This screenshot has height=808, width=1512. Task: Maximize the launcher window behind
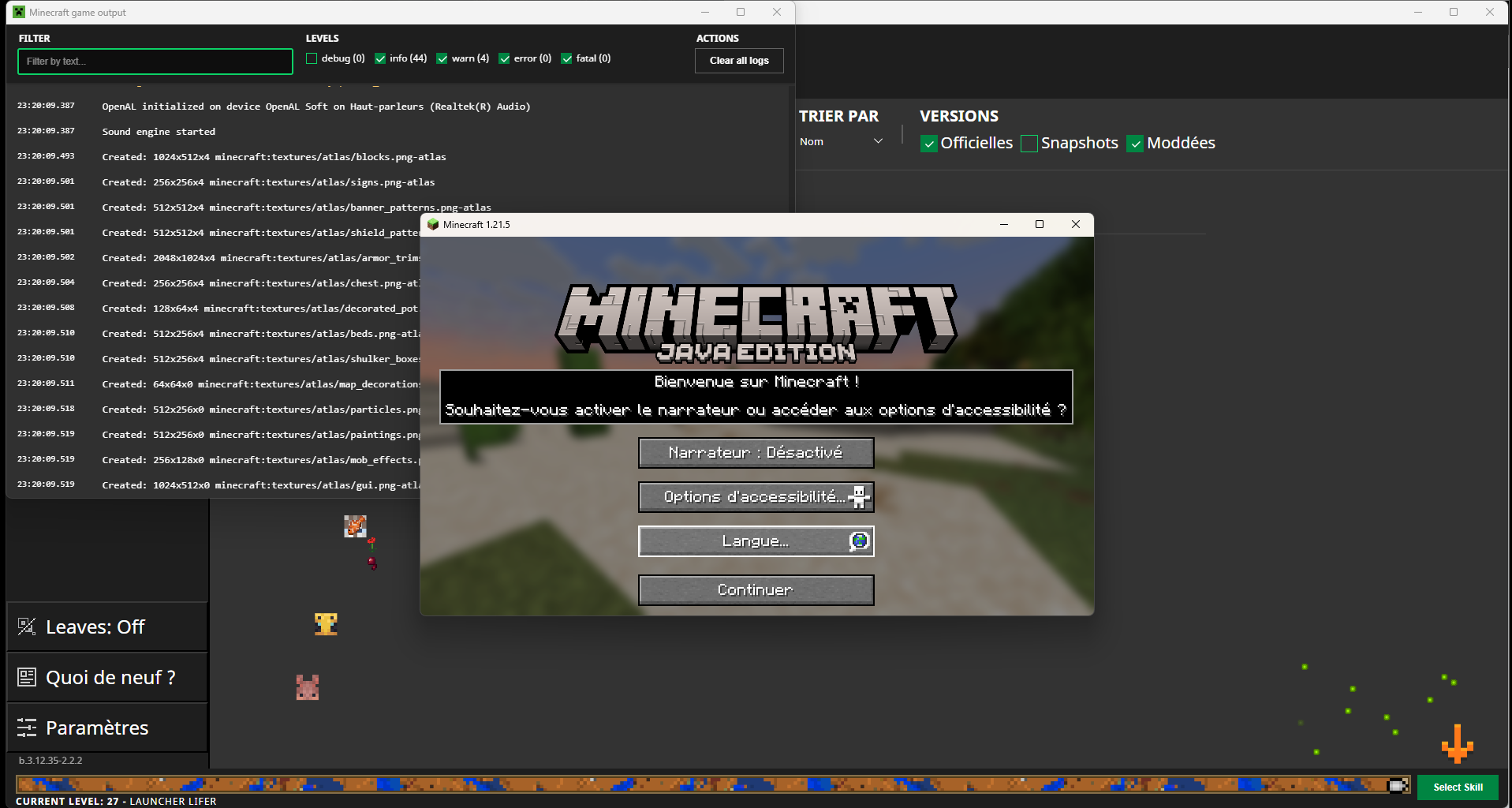(x=1454, y=12)
